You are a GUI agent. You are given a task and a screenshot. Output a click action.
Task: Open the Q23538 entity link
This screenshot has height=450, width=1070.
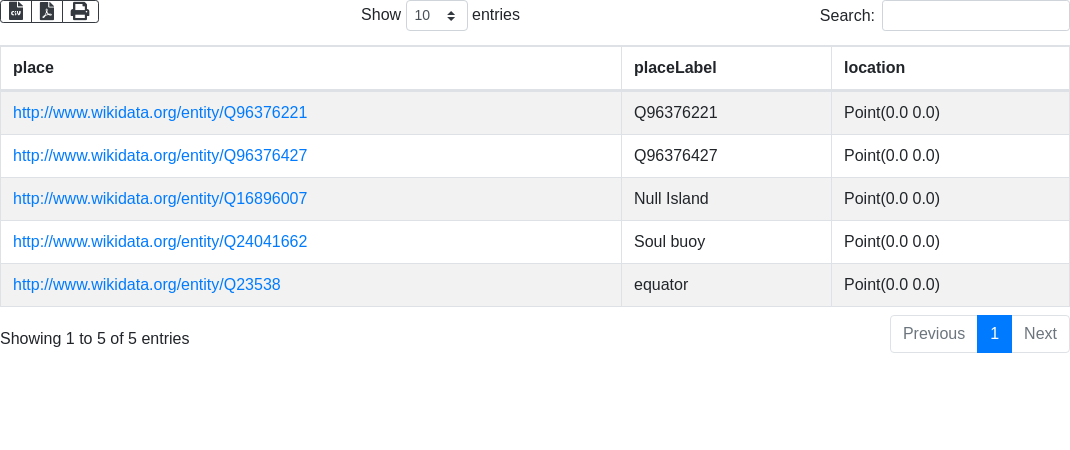[x=147, y=285]
